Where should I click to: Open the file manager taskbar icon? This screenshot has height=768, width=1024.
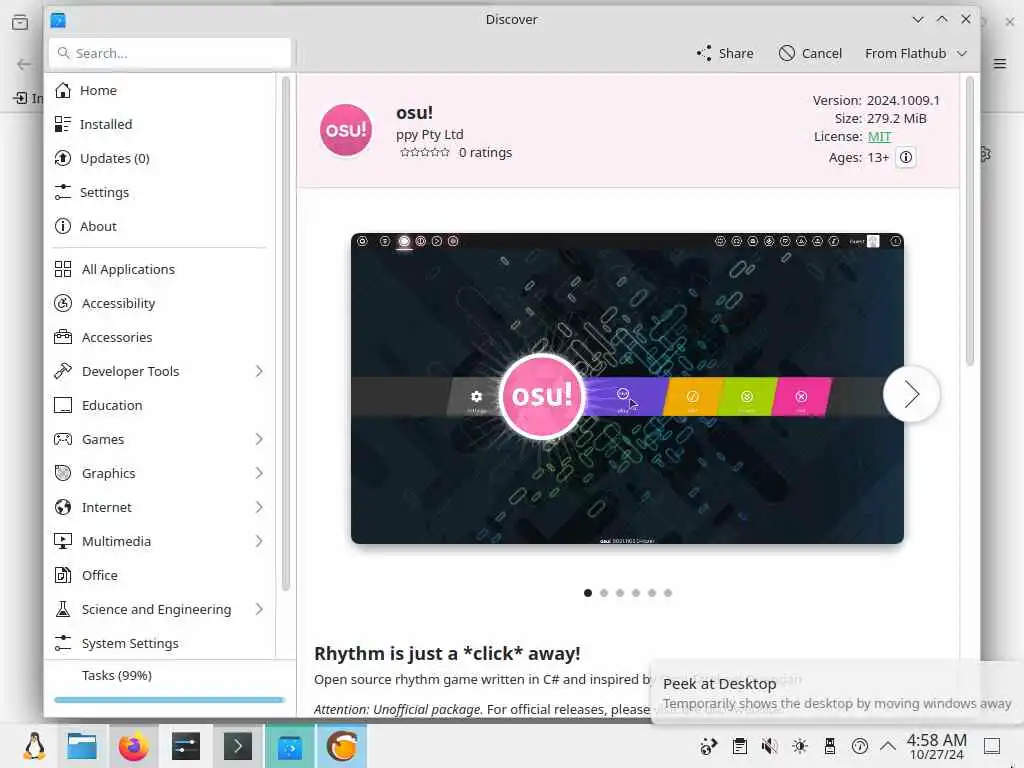pyautogui.click(x=82, y=746)
